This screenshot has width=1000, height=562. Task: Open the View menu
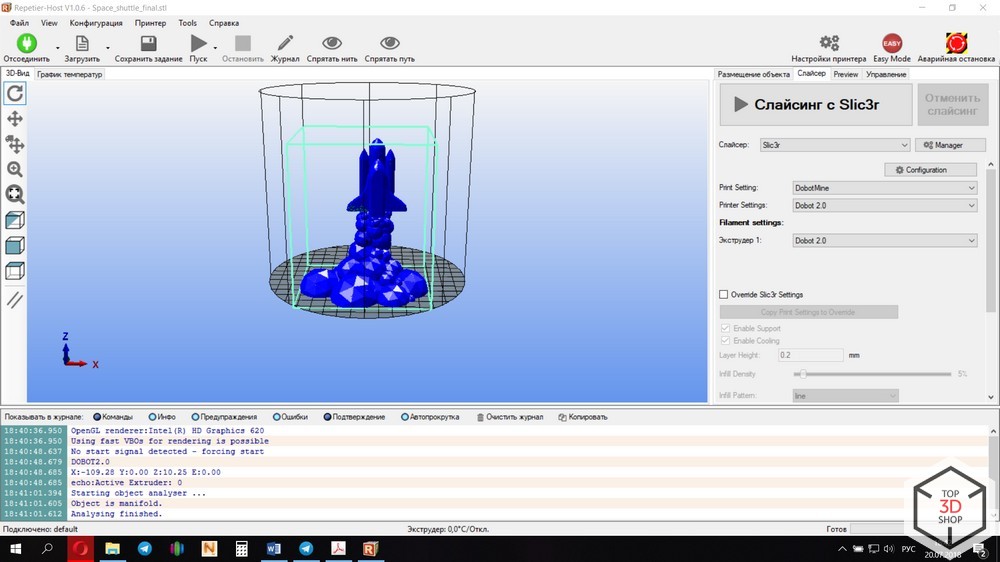49,23
